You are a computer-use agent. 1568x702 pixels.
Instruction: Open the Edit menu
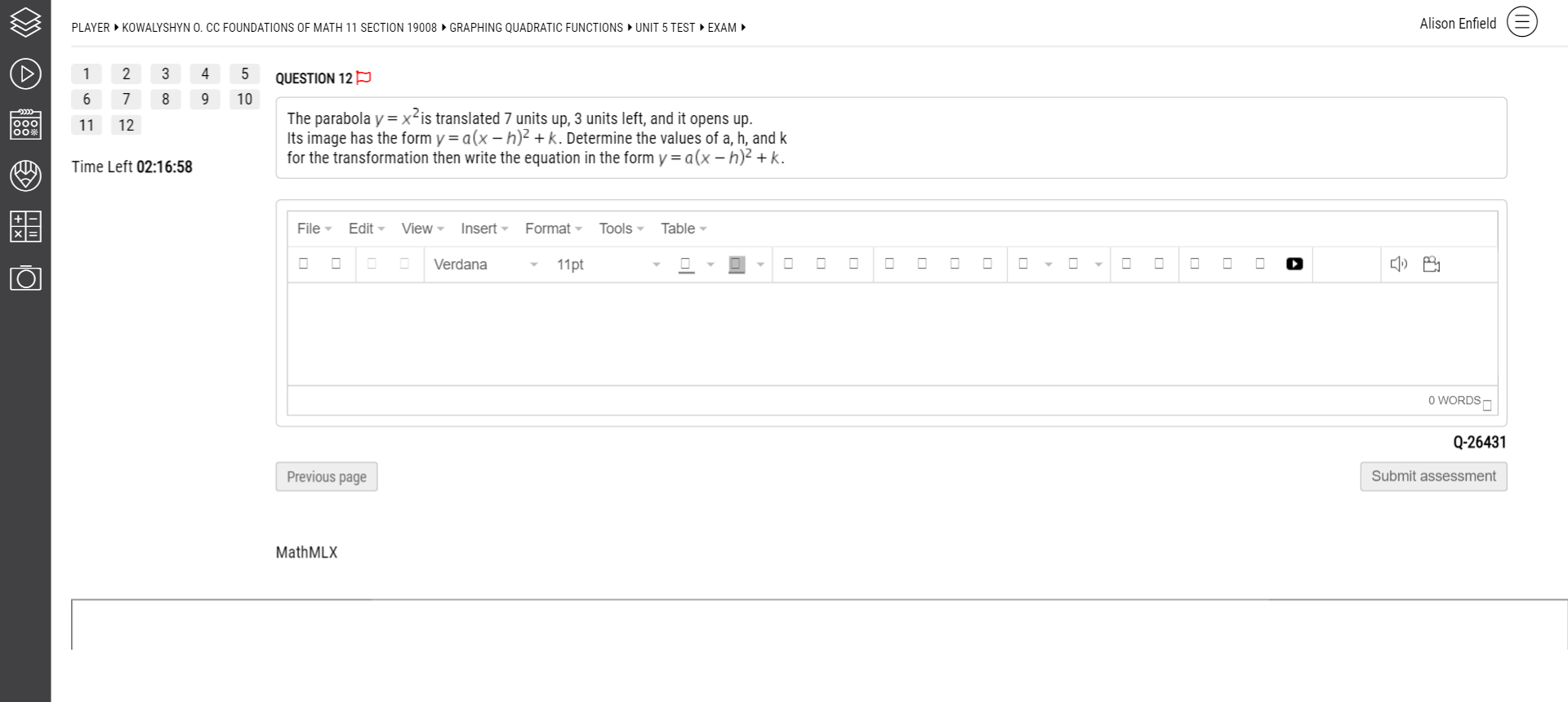366,229
